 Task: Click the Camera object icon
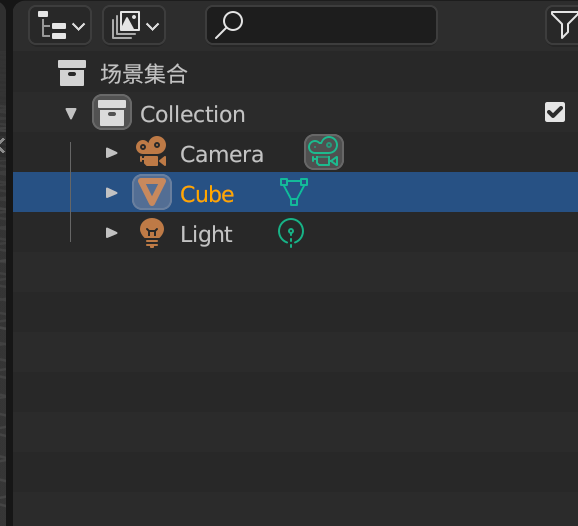[151, 151]
